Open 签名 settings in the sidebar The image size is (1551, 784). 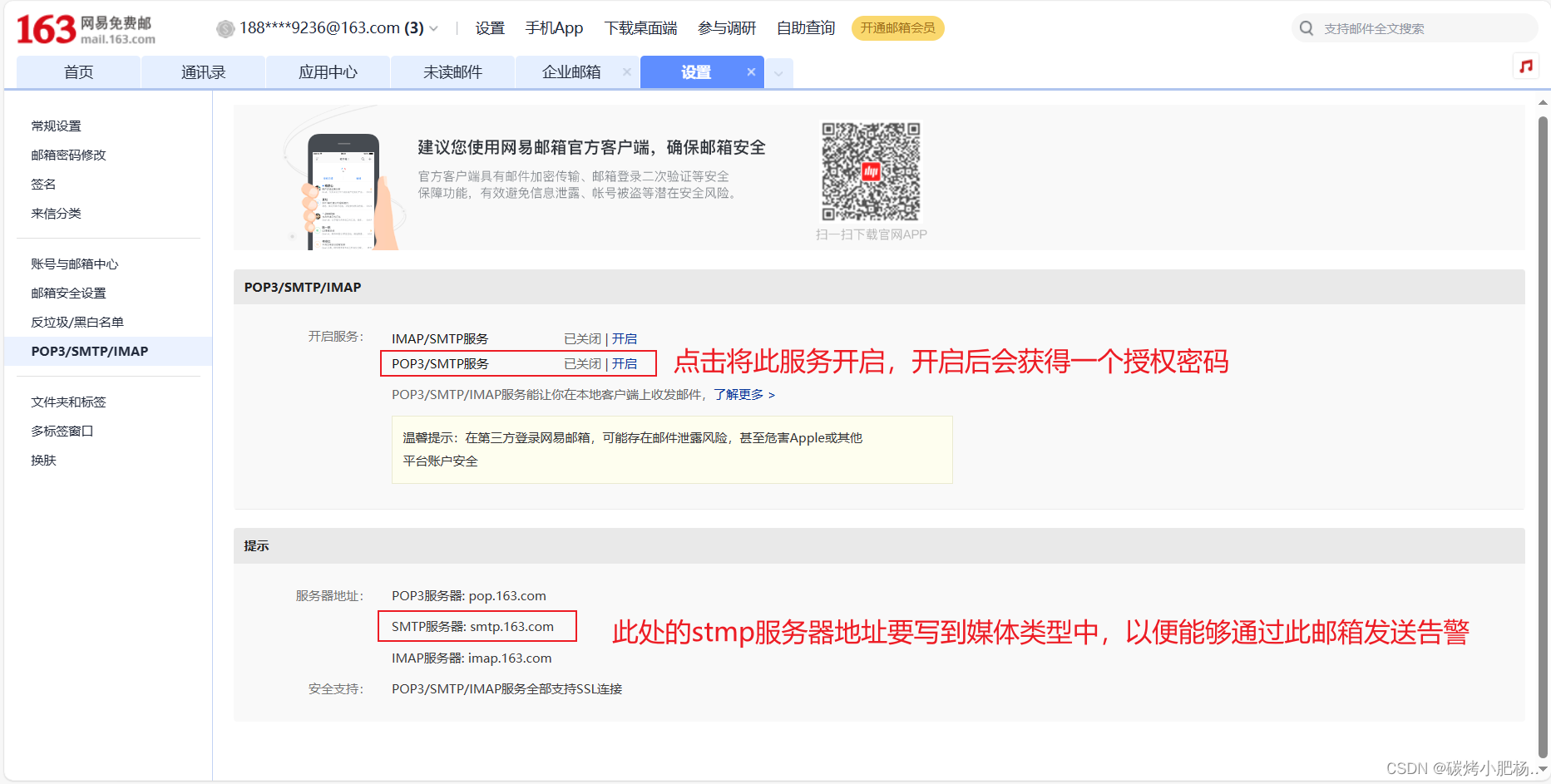(43, 184)
